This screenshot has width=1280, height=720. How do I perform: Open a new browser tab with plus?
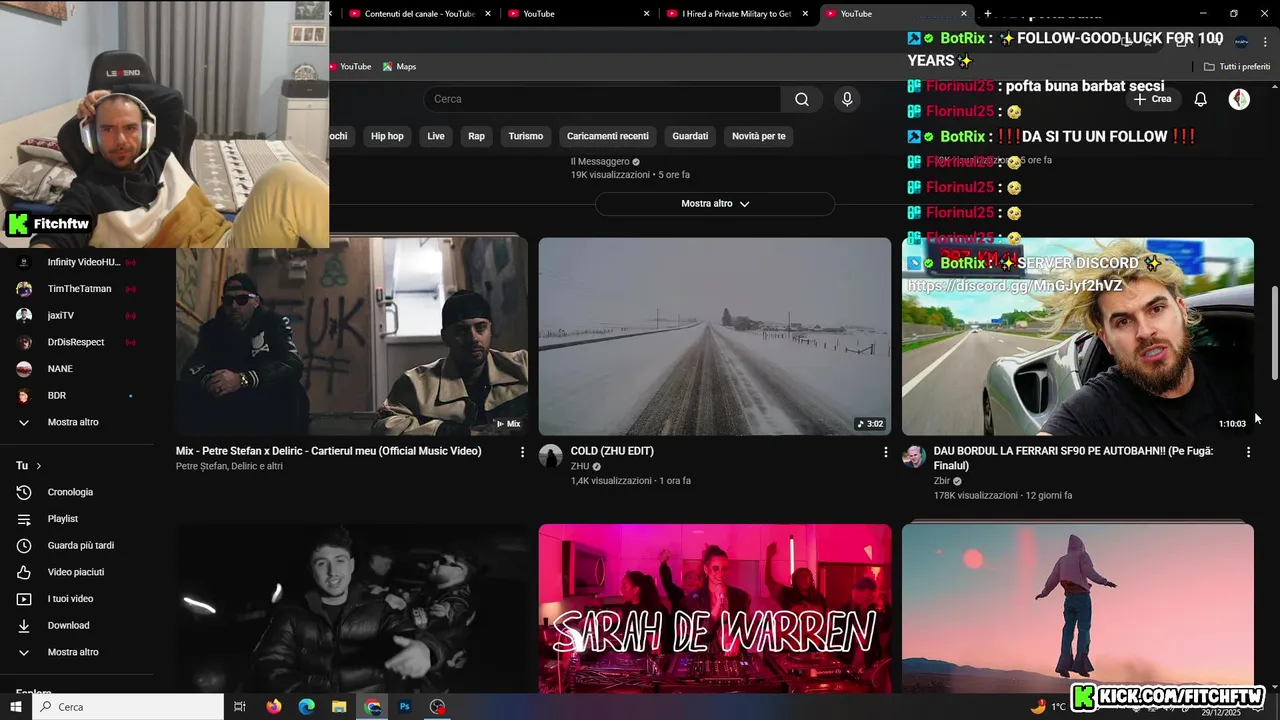tap(988, 14)
